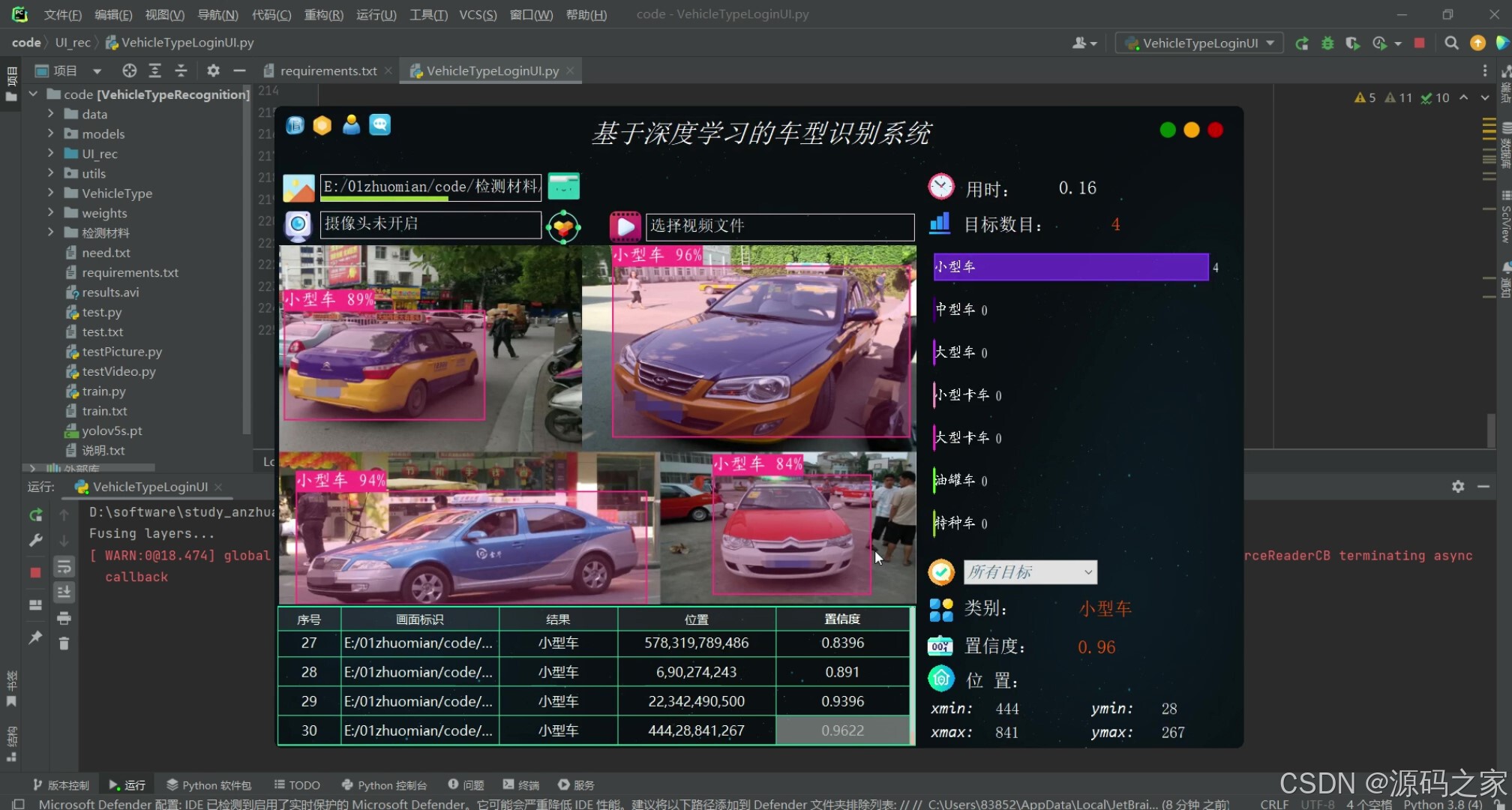Switch to the requirements.txt editor tab

coord(328,70)
